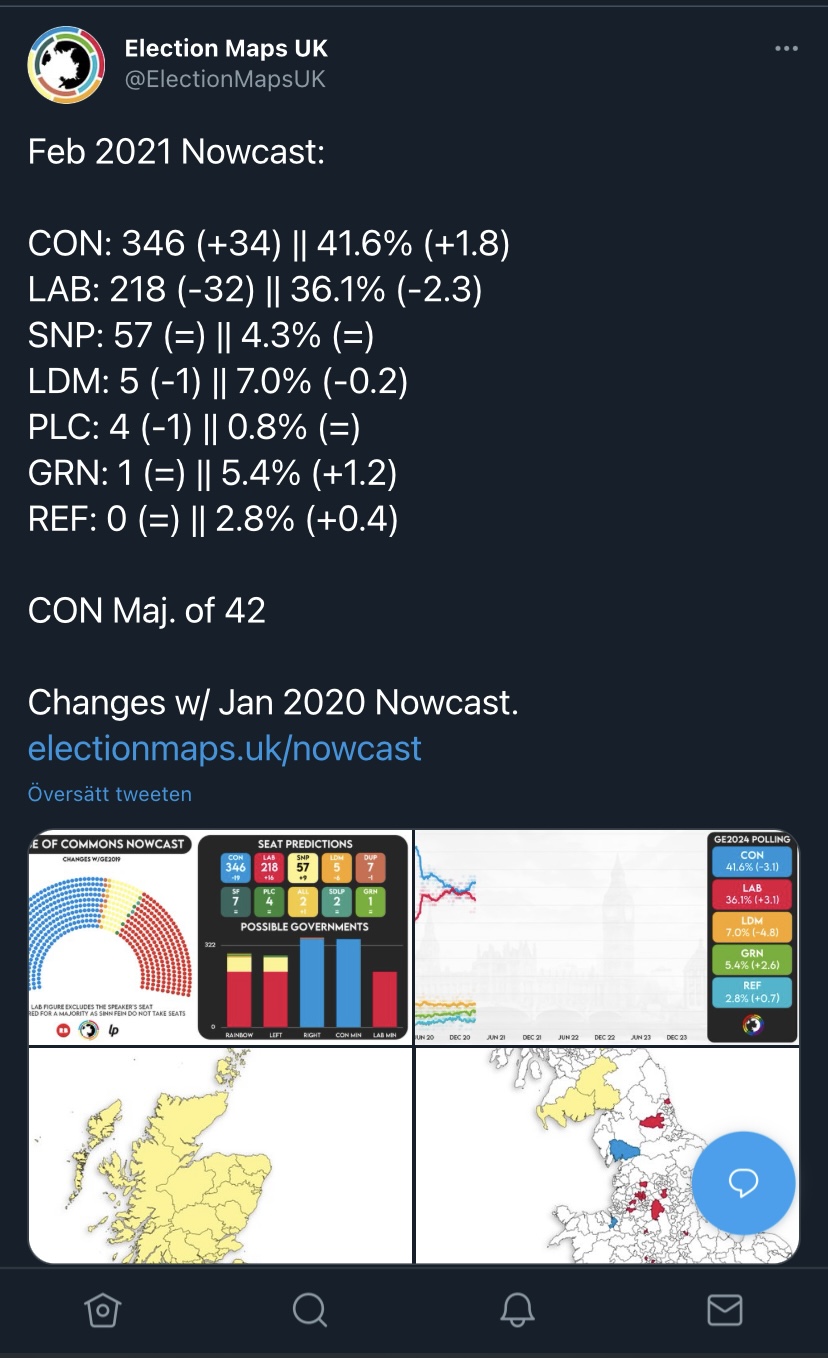Tap the green GRN 5.4% polling box
Viewport: 828px width, 1358px height.
point(752,960)
